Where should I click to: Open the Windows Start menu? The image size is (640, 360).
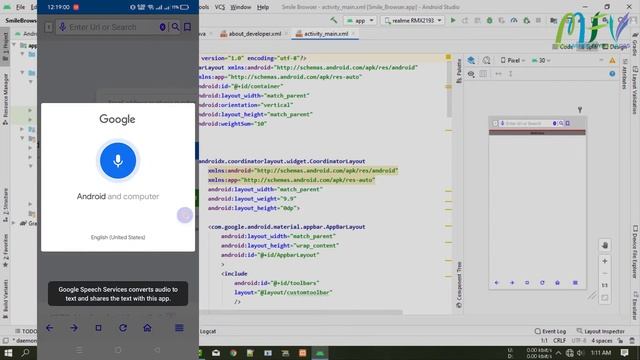click(x=8, y=353)
